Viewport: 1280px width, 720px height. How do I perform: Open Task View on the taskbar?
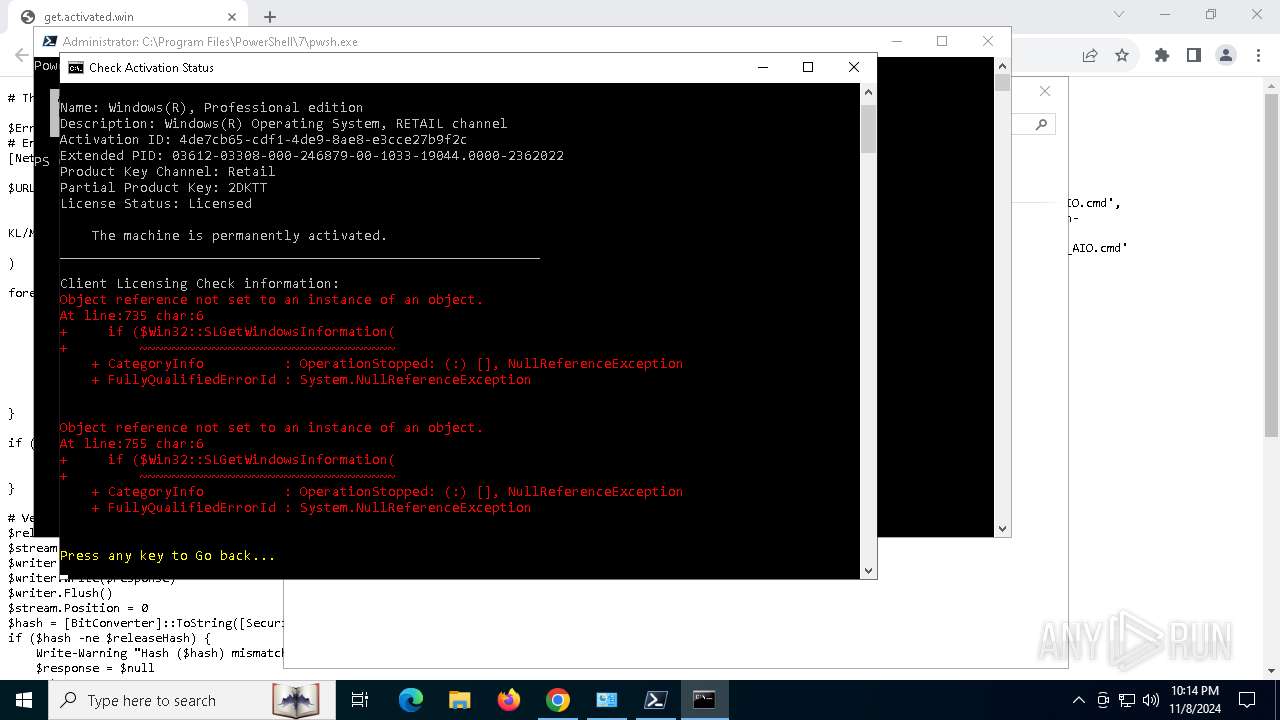[360, 700]
